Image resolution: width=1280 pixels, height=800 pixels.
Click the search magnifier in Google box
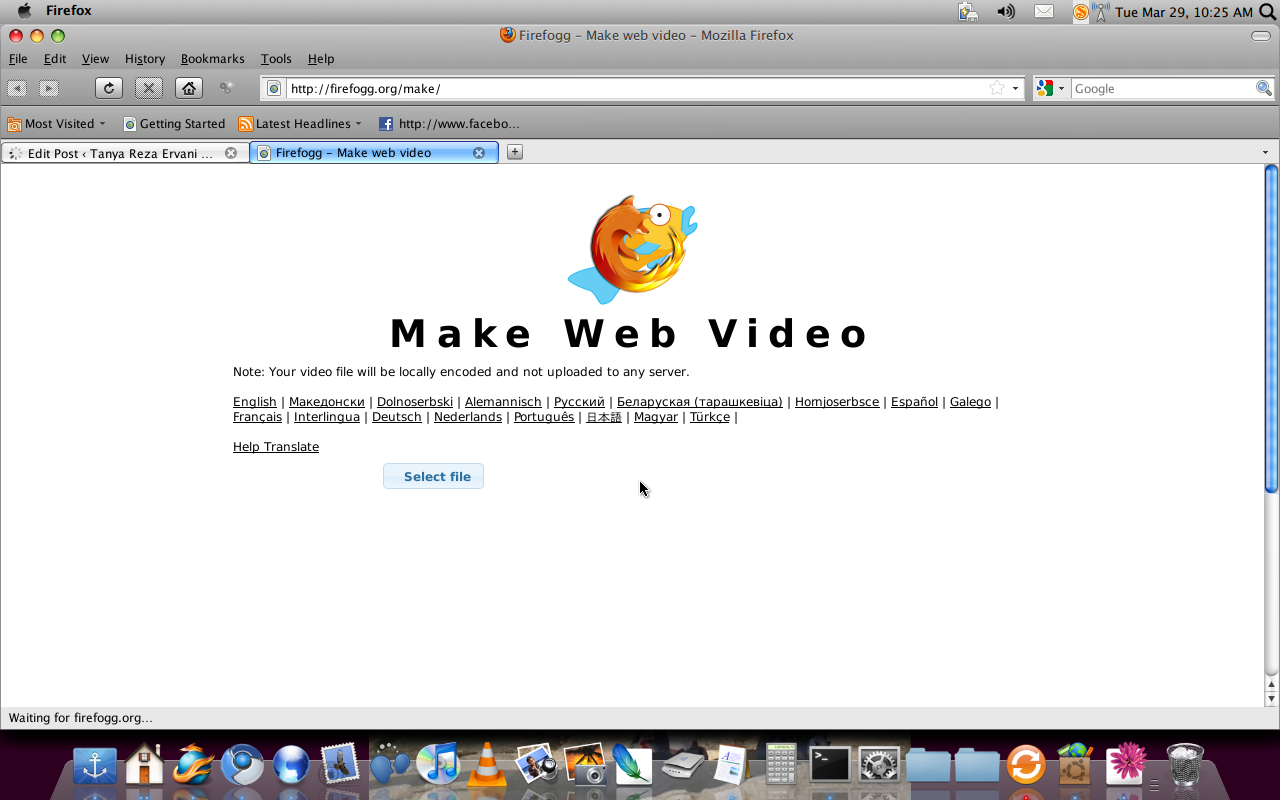click(x=1264, y=88)
